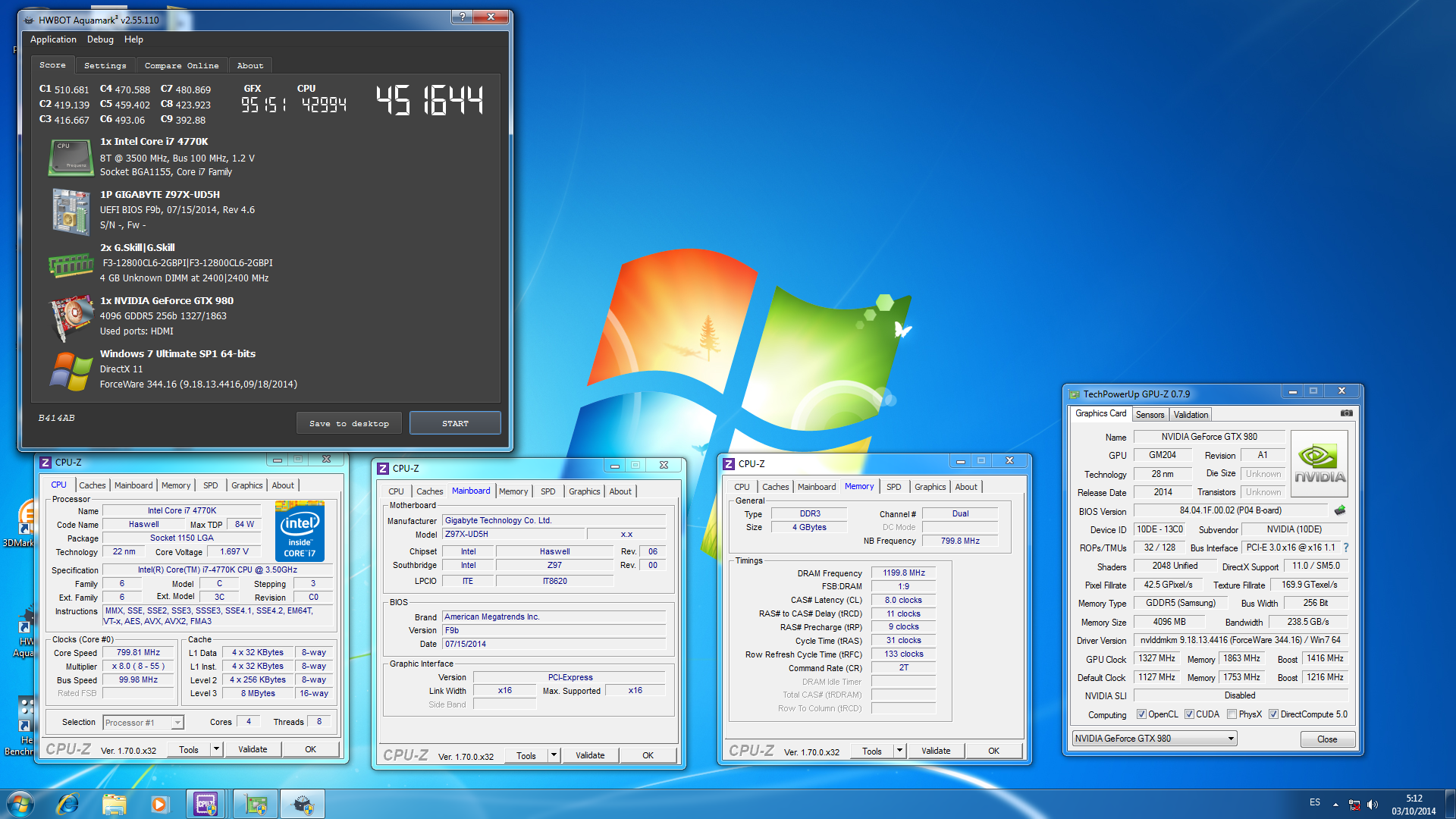This screenshot has width=1456, height=819.
Task: Click the Z icon of the Mainboard CPU-Z window
Action: [383, 468]
